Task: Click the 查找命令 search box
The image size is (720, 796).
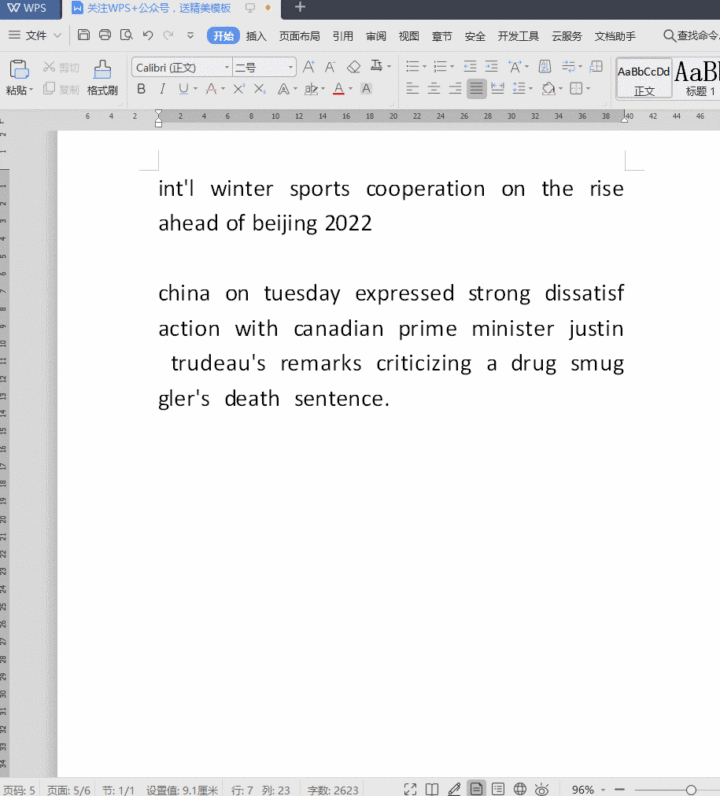Action: tap(692, 36)
